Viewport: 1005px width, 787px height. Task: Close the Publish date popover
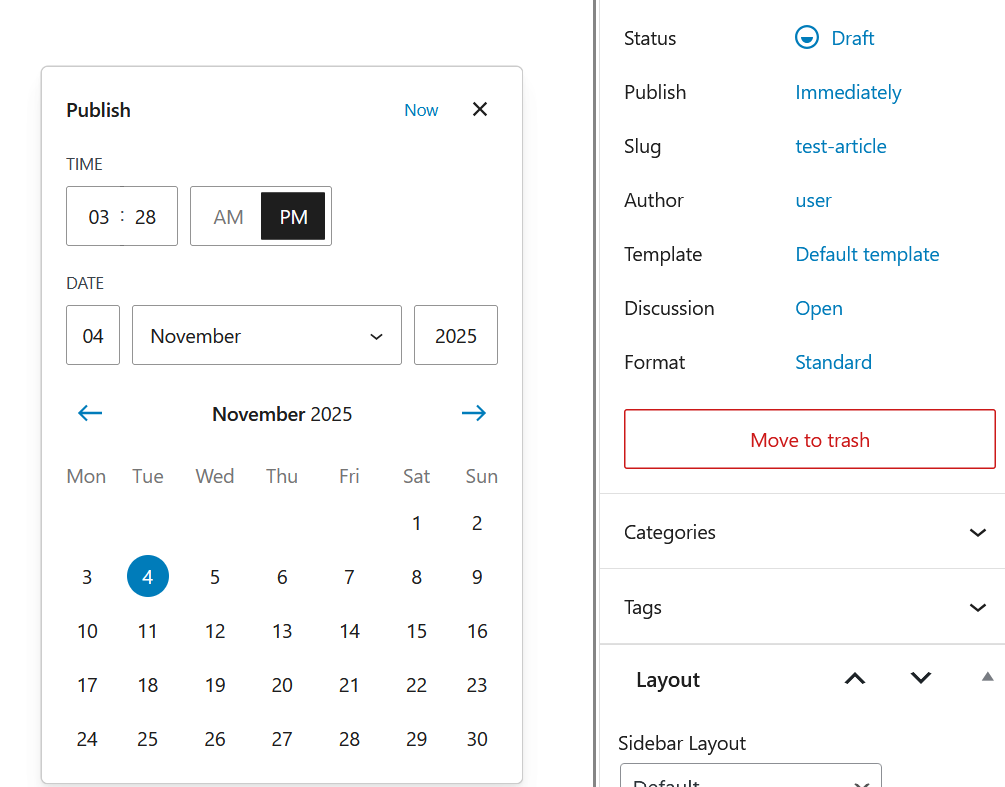pos(480,109)
